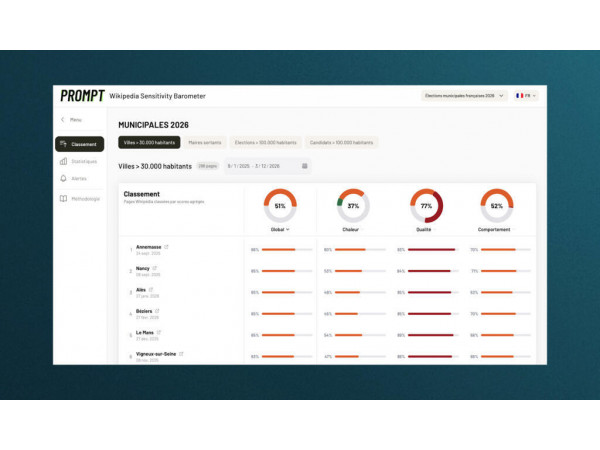Click the Statistiques chart icon
This screenshot has height=450, width=600.
63,161
